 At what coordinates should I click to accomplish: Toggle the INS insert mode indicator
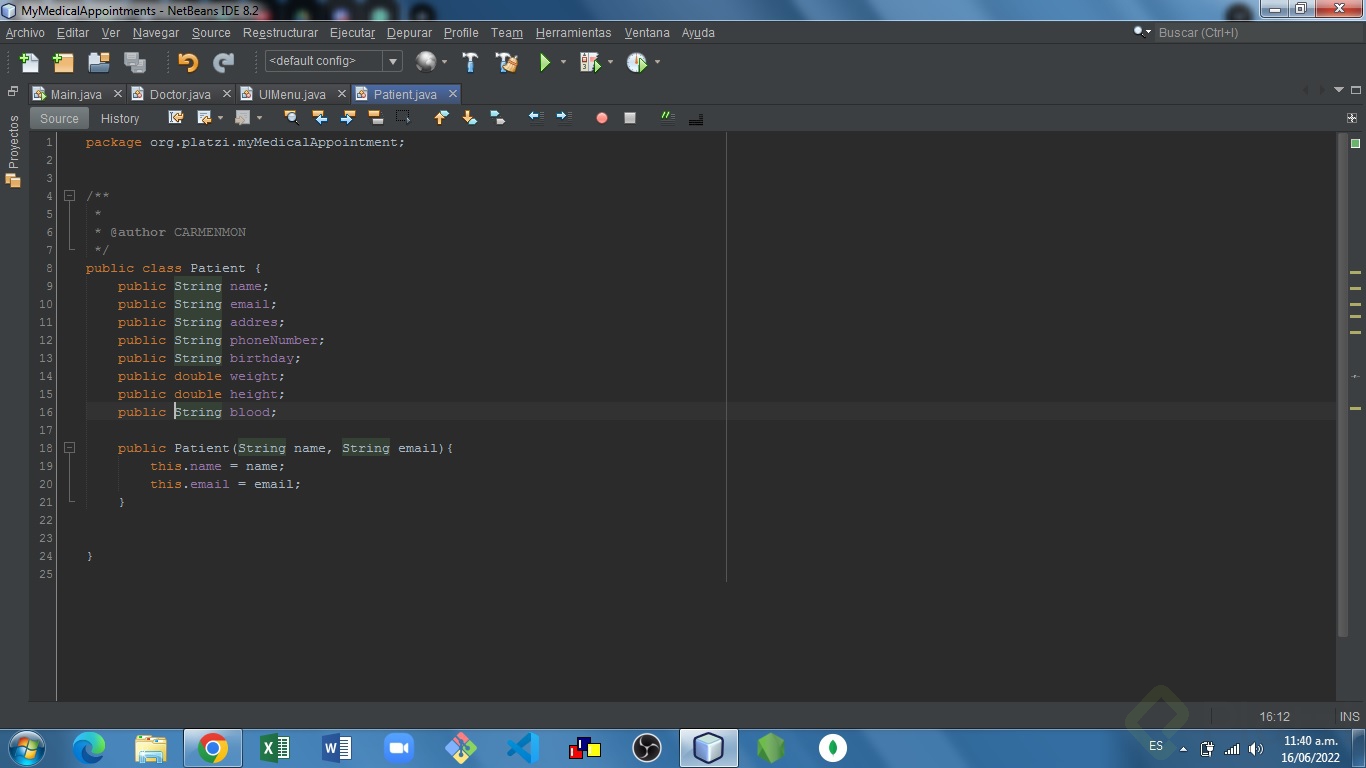(x=1349, y=716)
